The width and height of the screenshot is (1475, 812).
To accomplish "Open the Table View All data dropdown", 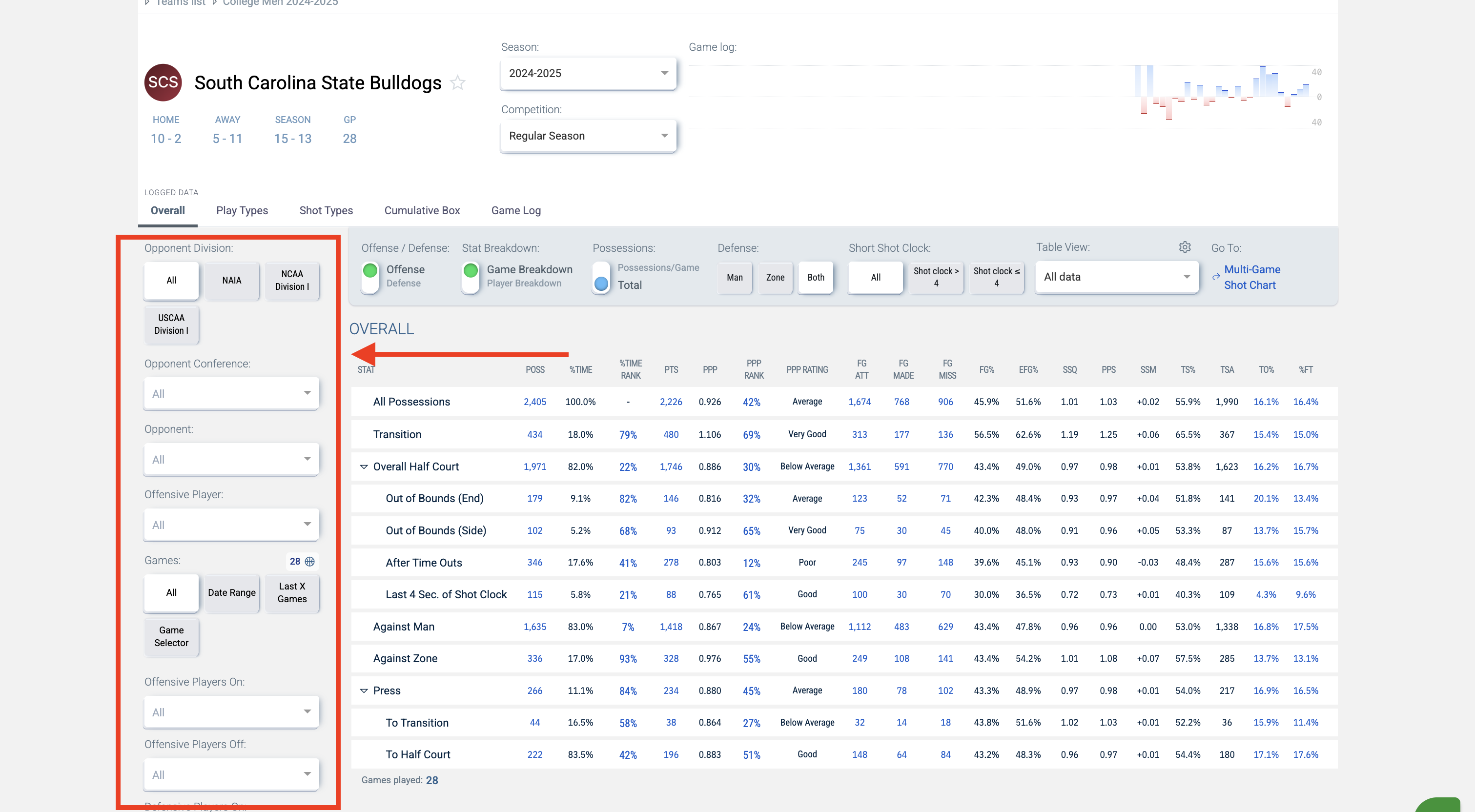I will (x=1117, y=277).
